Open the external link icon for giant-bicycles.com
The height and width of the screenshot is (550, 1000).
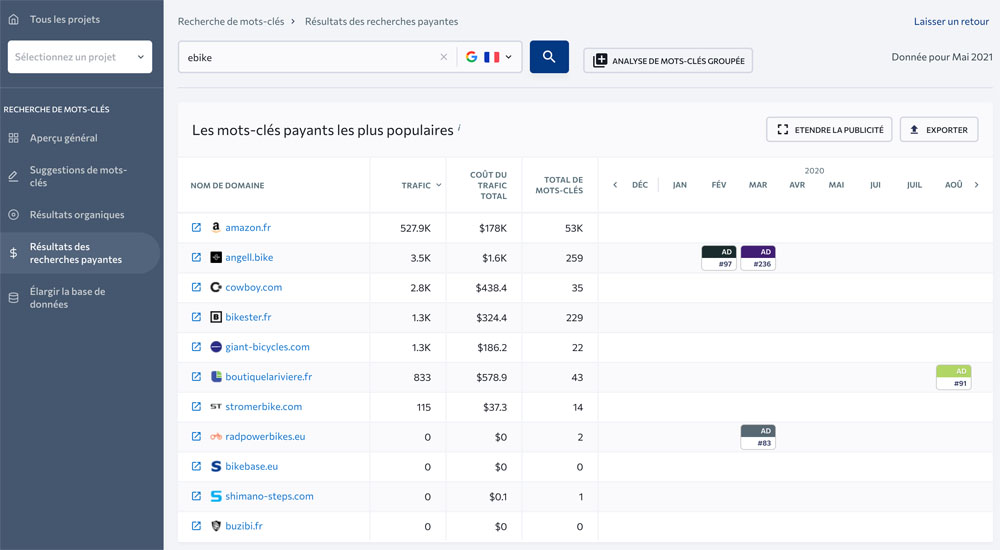pyautogui.click(x=196, y=346)
